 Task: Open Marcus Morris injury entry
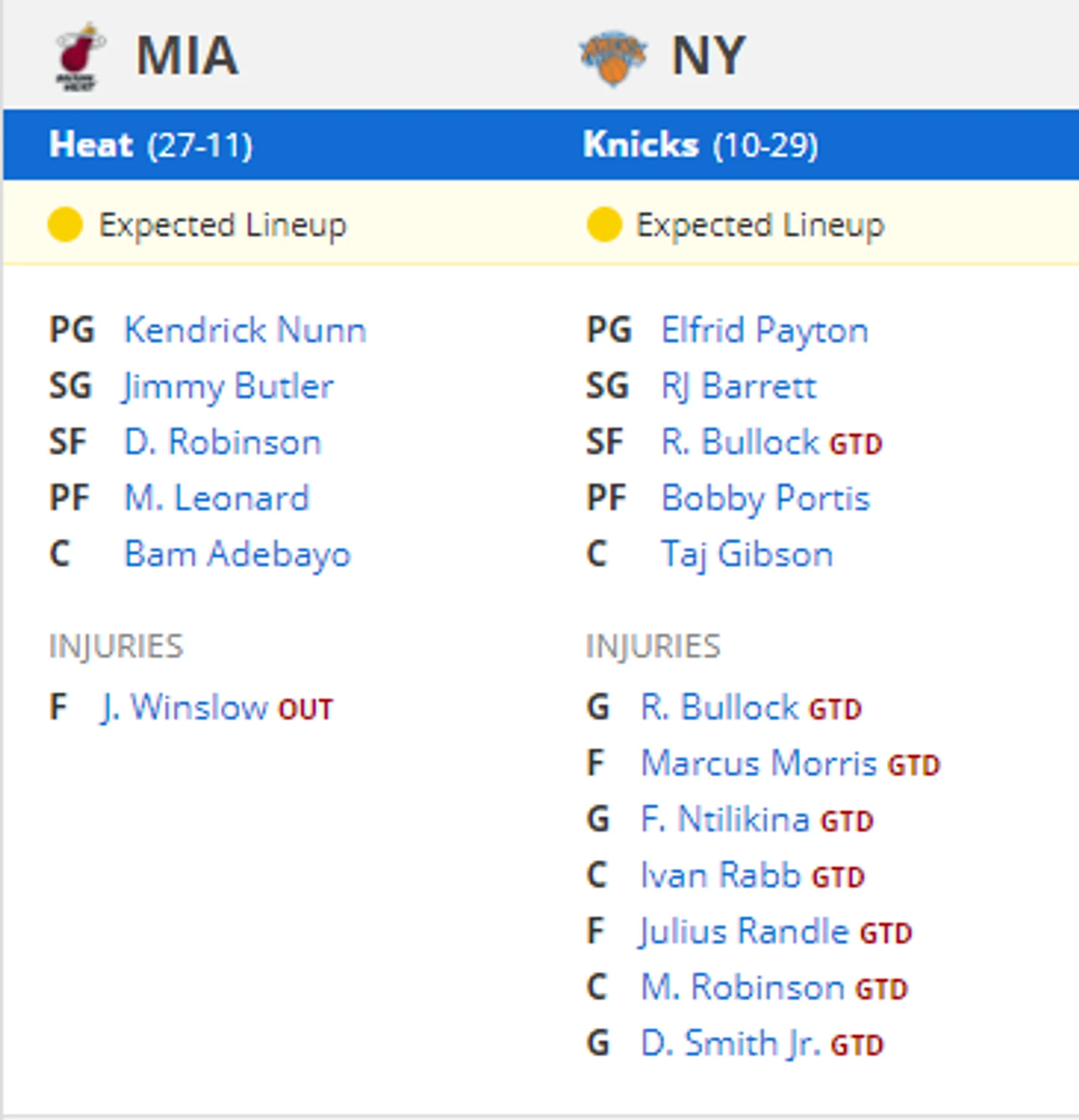pyautogui.click(x=758, y=764)
